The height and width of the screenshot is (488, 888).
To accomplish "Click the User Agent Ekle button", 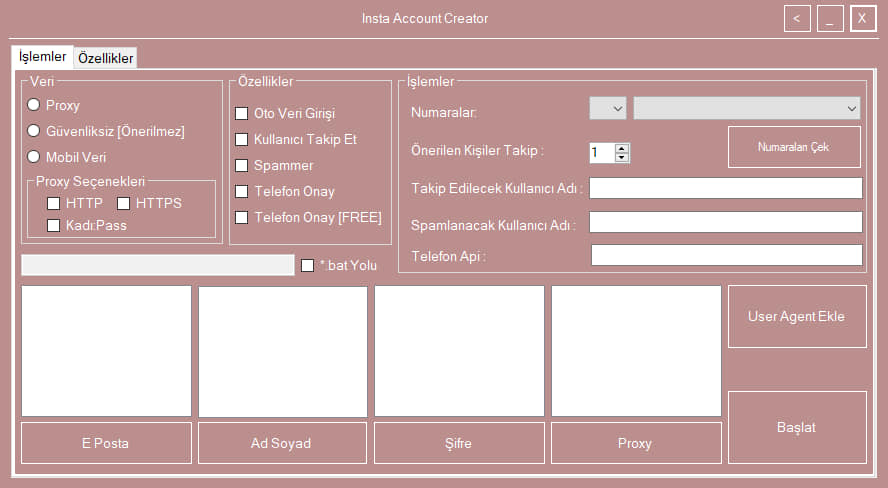I will (x=797, y=316).
